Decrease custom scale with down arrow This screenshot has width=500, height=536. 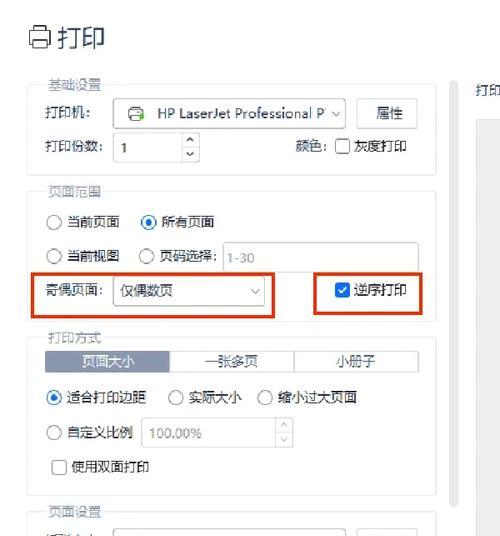(283, 439)
